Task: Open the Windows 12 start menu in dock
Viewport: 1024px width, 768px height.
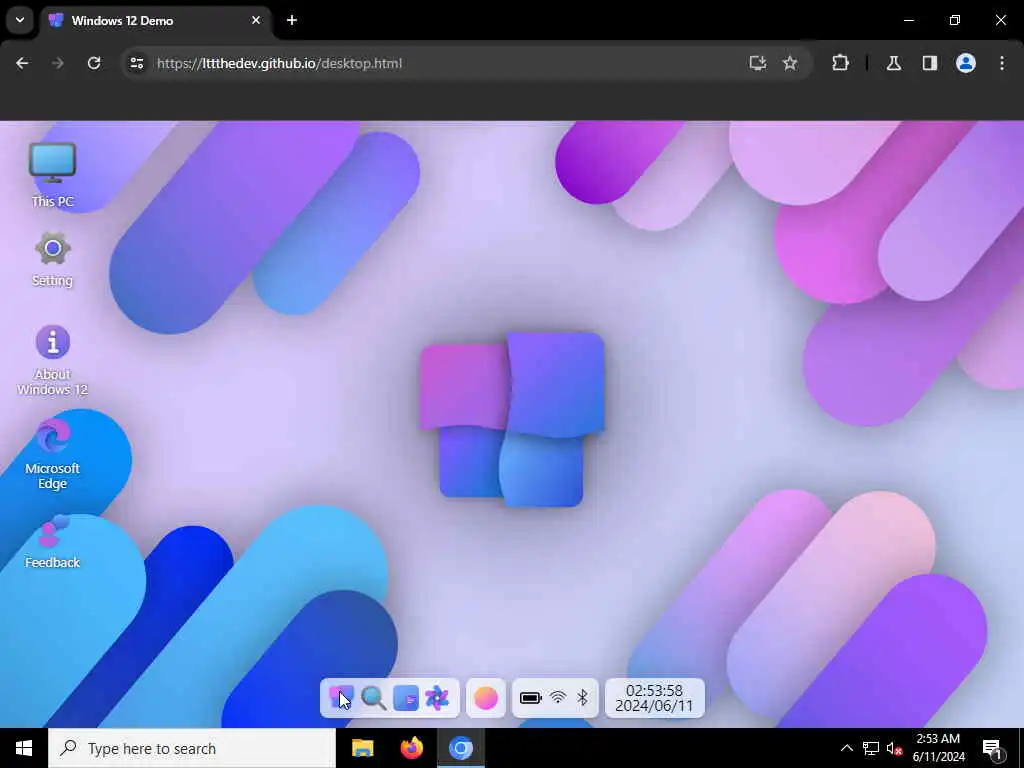Action: click(340, 698)
